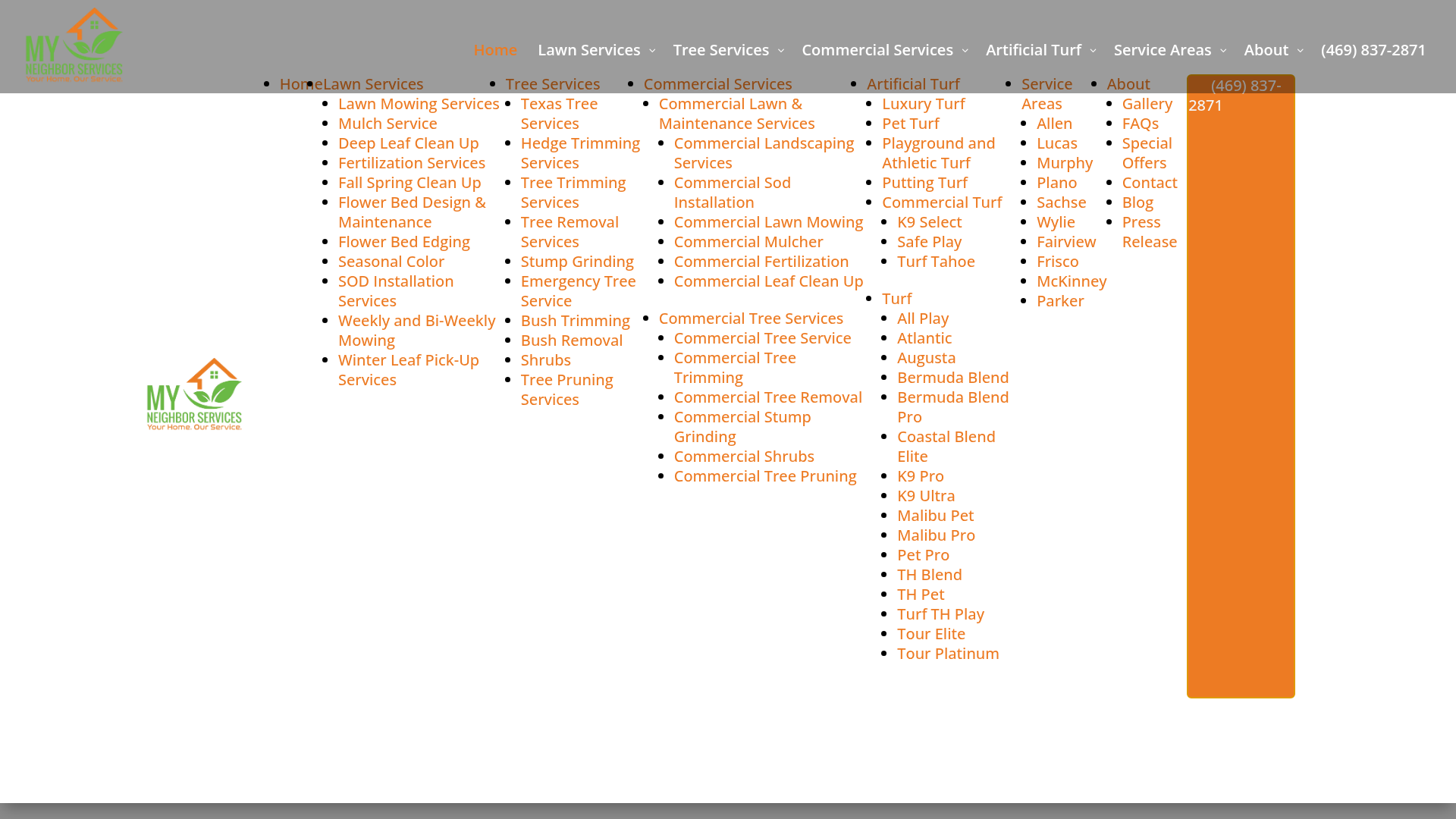Open the About menu chevron in header
The width and height of the screenshot is (1456, 819).
click(x=1300, y=51)
